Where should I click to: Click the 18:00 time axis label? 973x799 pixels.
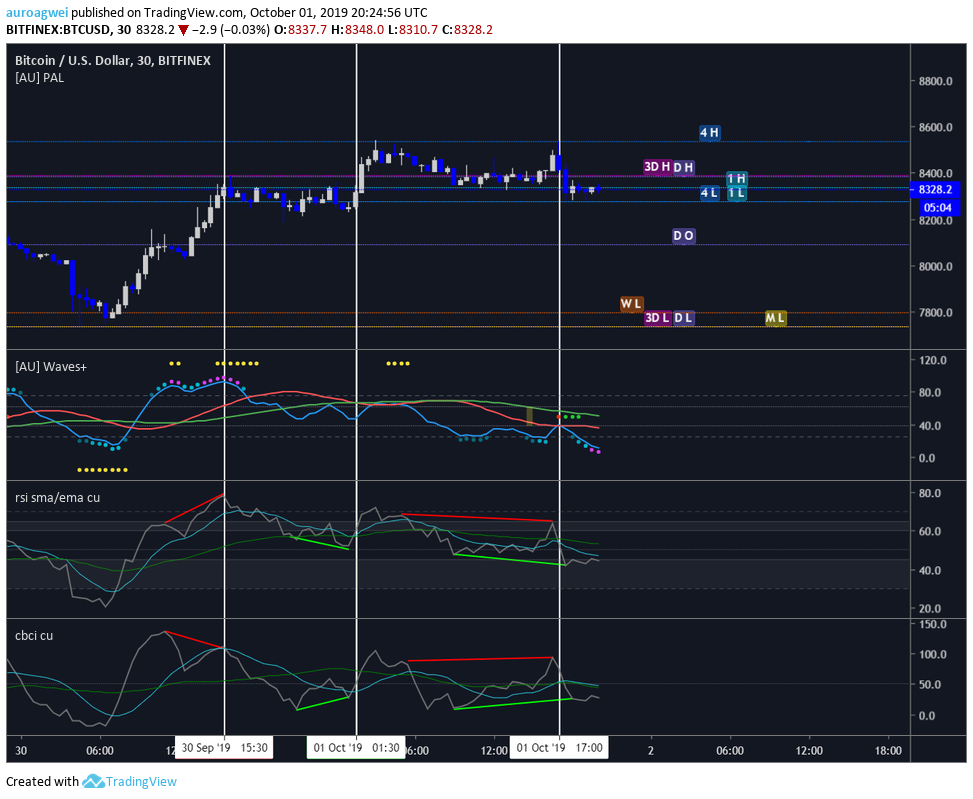(888, 751)
